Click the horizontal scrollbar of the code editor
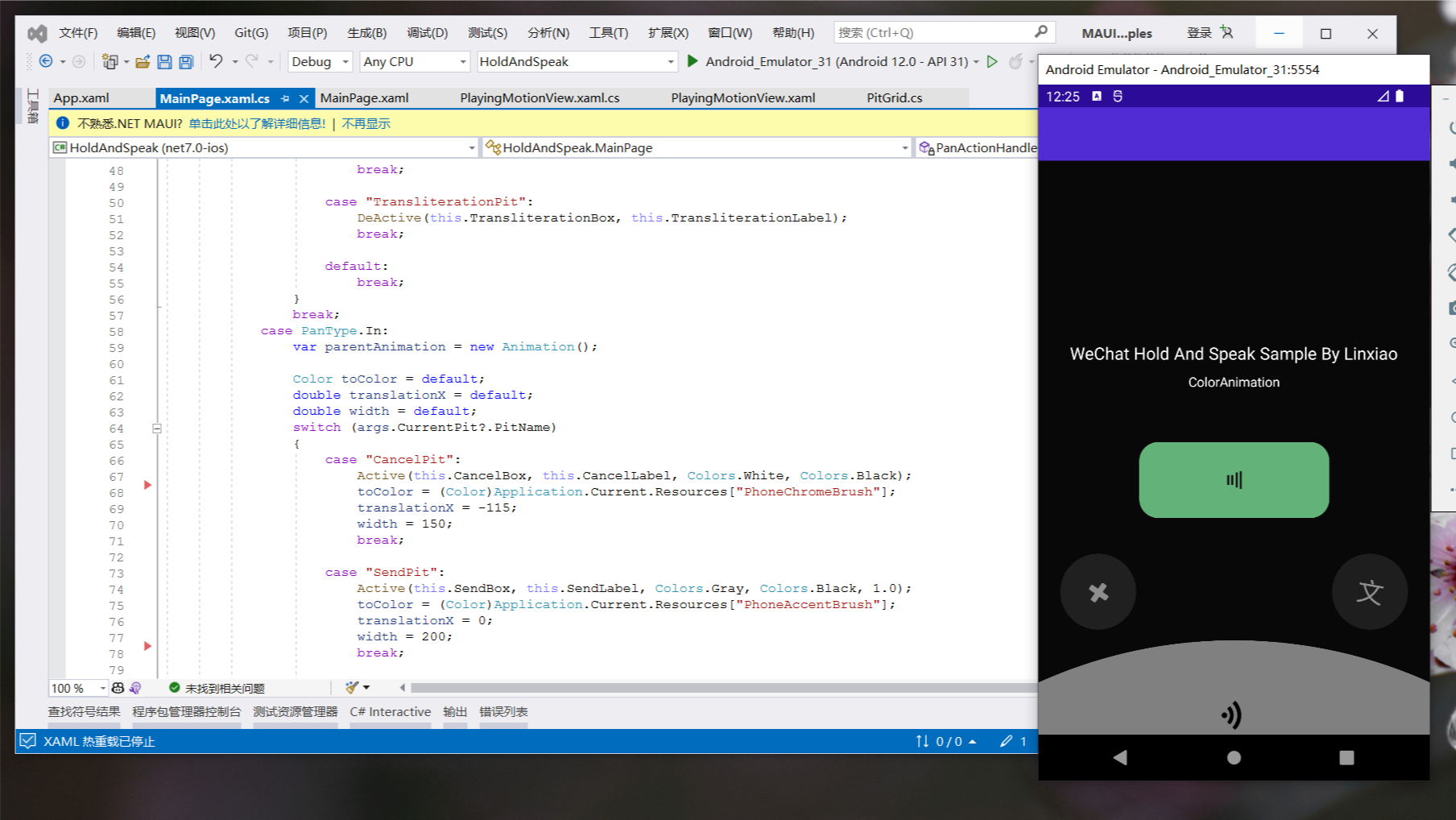This screenshot has height=820, width=1456. pos(723,688)
